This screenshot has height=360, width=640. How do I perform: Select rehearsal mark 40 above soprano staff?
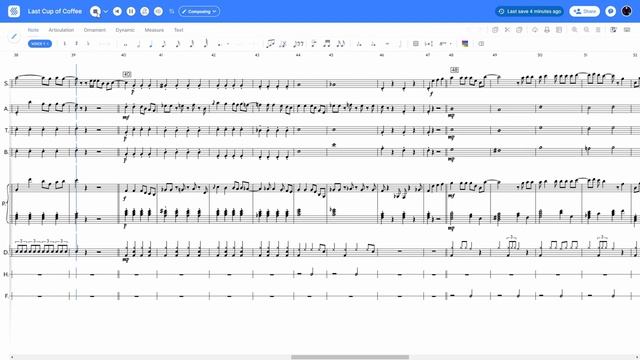tap(127, 74)
